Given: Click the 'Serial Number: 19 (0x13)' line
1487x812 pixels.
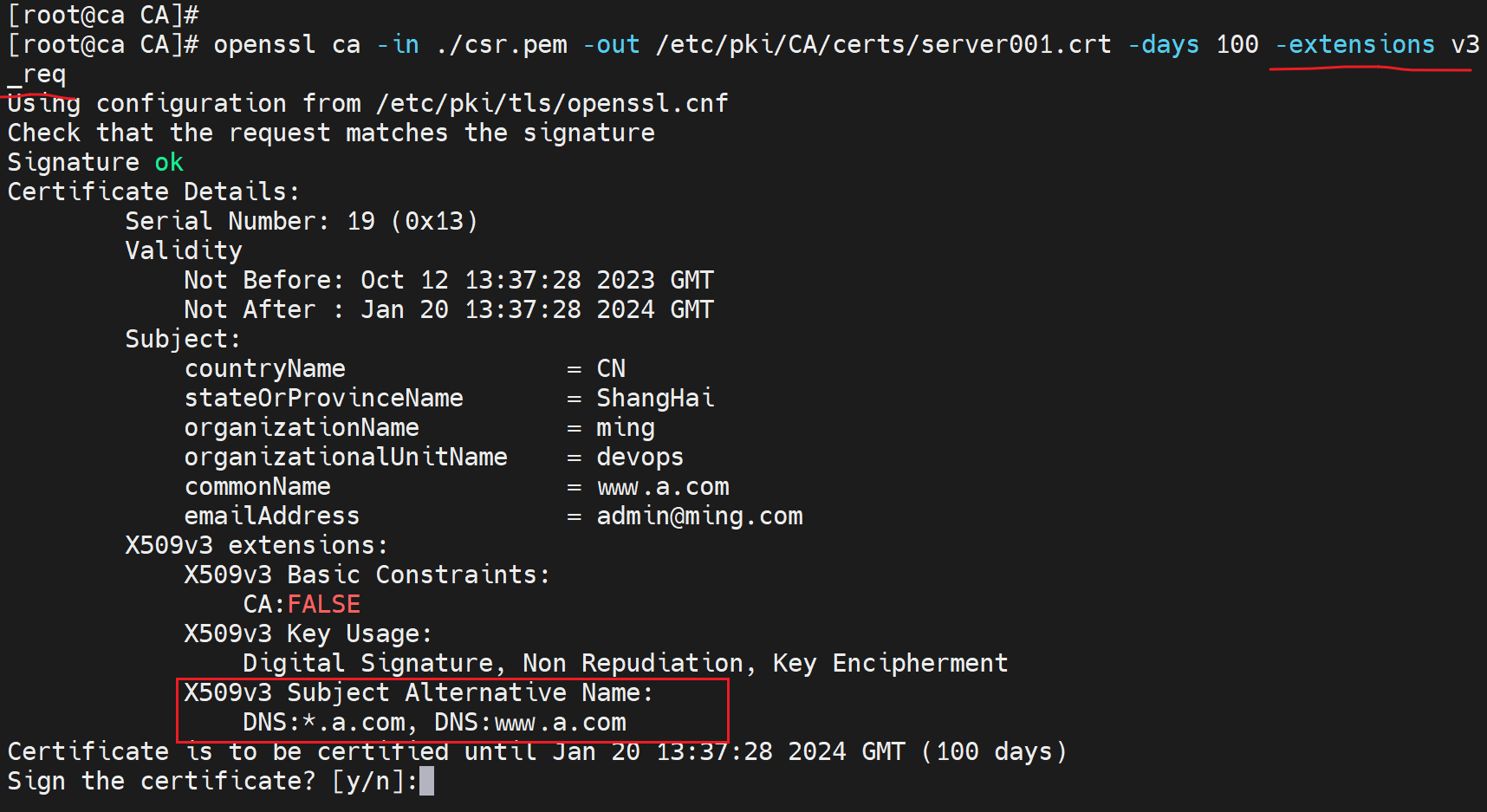Looking at the screenshot, I should 302,221.
